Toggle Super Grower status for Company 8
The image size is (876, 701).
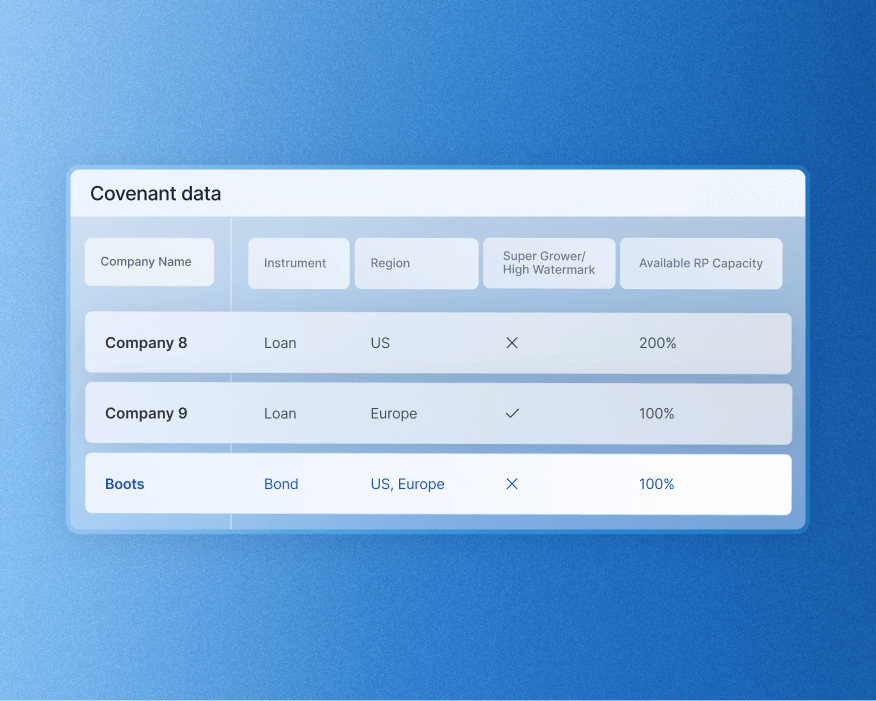pyautogui.click(x=511, y=342)
